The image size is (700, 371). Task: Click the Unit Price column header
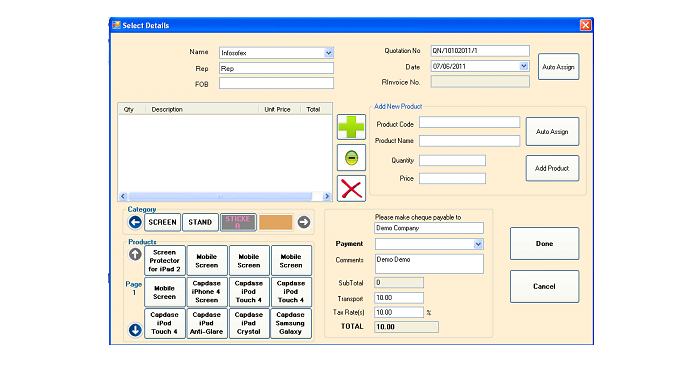(x=280, y=109)
